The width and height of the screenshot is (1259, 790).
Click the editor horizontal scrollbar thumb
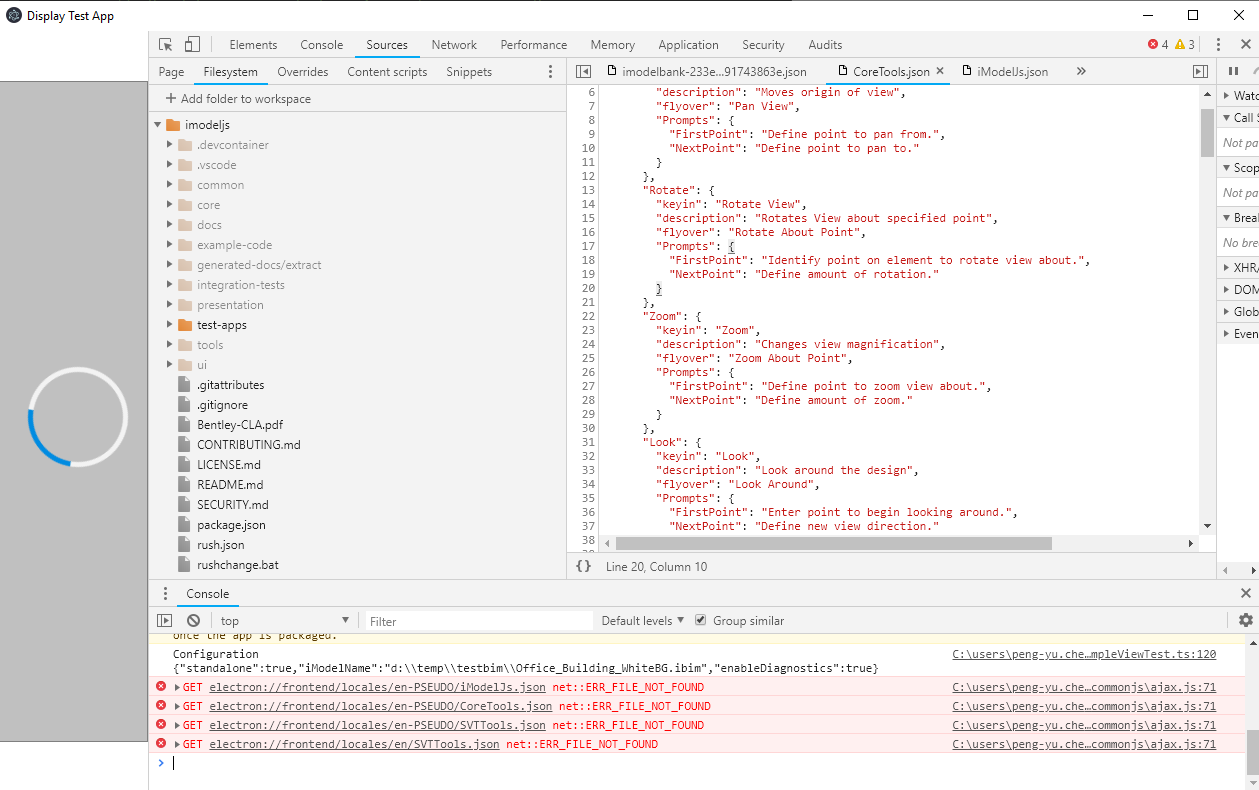[x=833, y=543]
